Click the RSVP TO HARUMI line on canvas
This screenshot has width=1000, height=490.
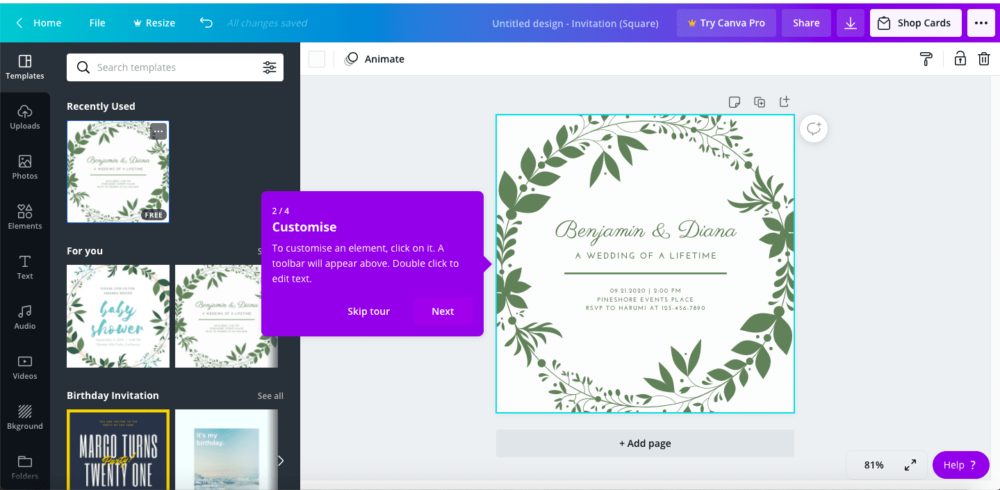pyautogui.click(x=645, y=308)
